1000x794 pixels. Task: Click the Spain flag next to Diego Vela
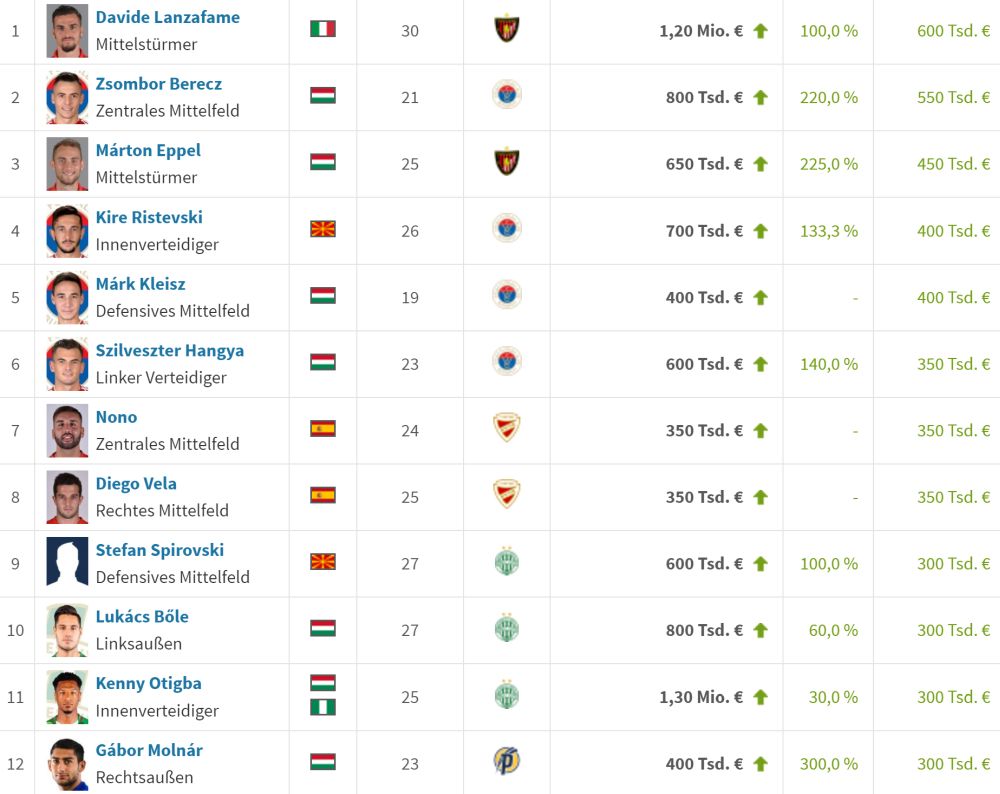coord(323,495)
